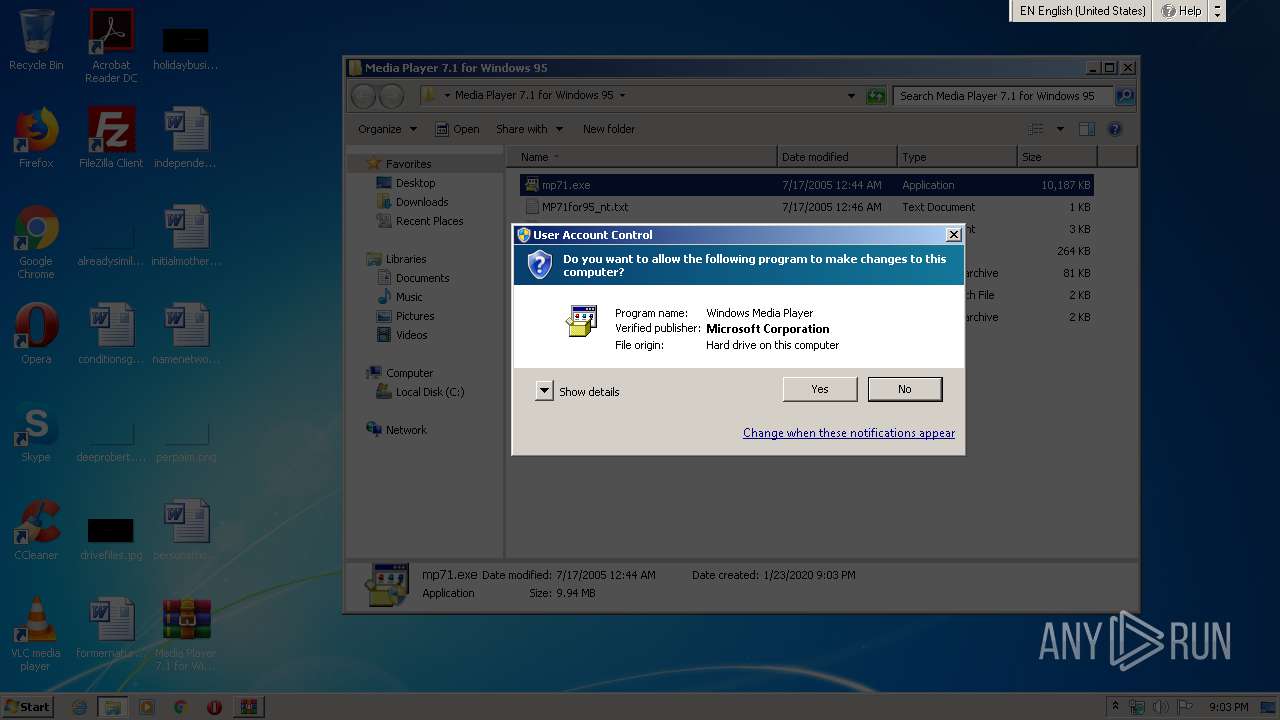Open Windows Media Player taskbar icon

147,707
